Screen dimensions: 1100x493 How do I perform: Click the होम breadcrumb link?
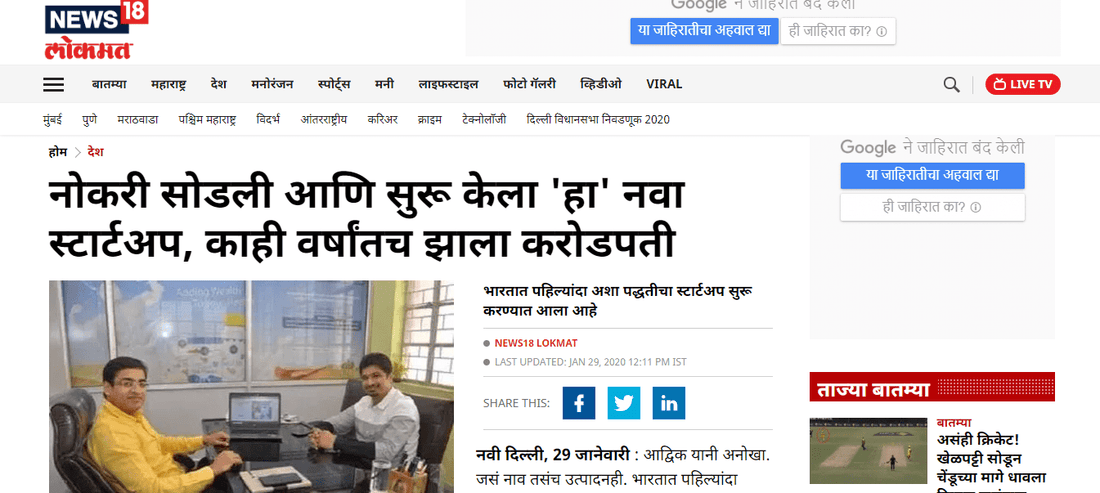point(58,152)
